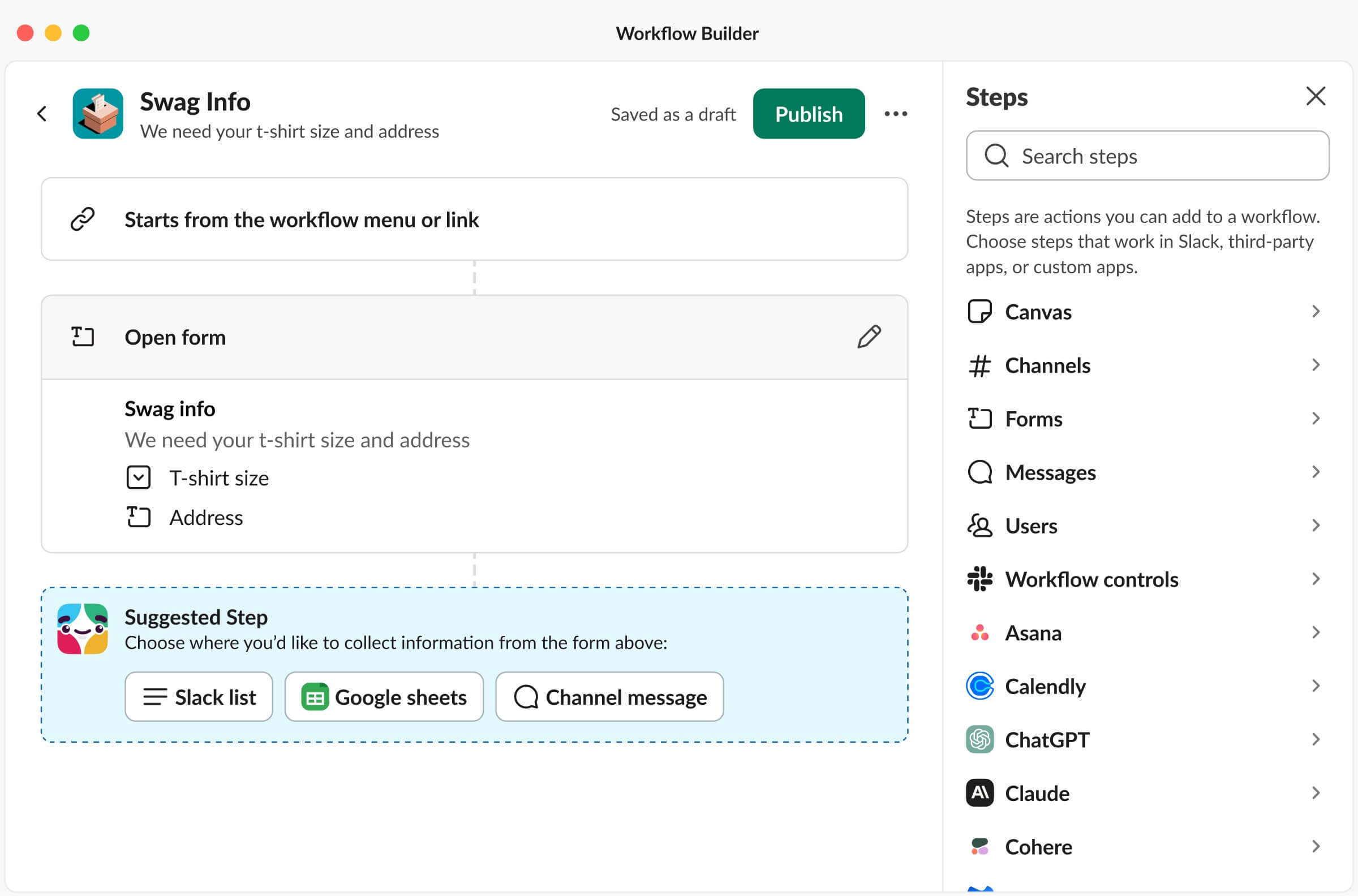Screen dimensions: 1358x896
Task: Click the link icon on the trigger step
Action: coord(82,219)
